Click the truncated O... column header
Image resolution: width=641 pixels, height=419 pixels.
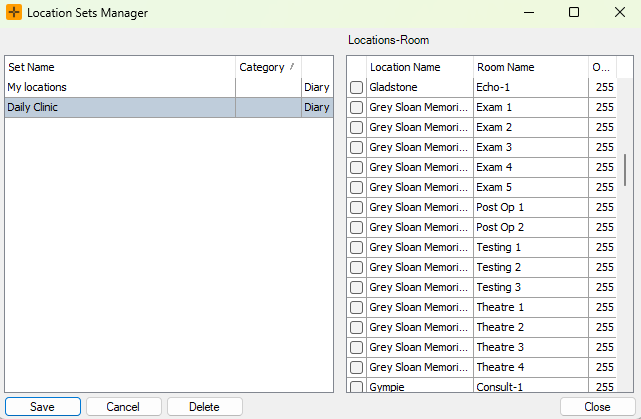pyautogui.click(x=603, y=67)
